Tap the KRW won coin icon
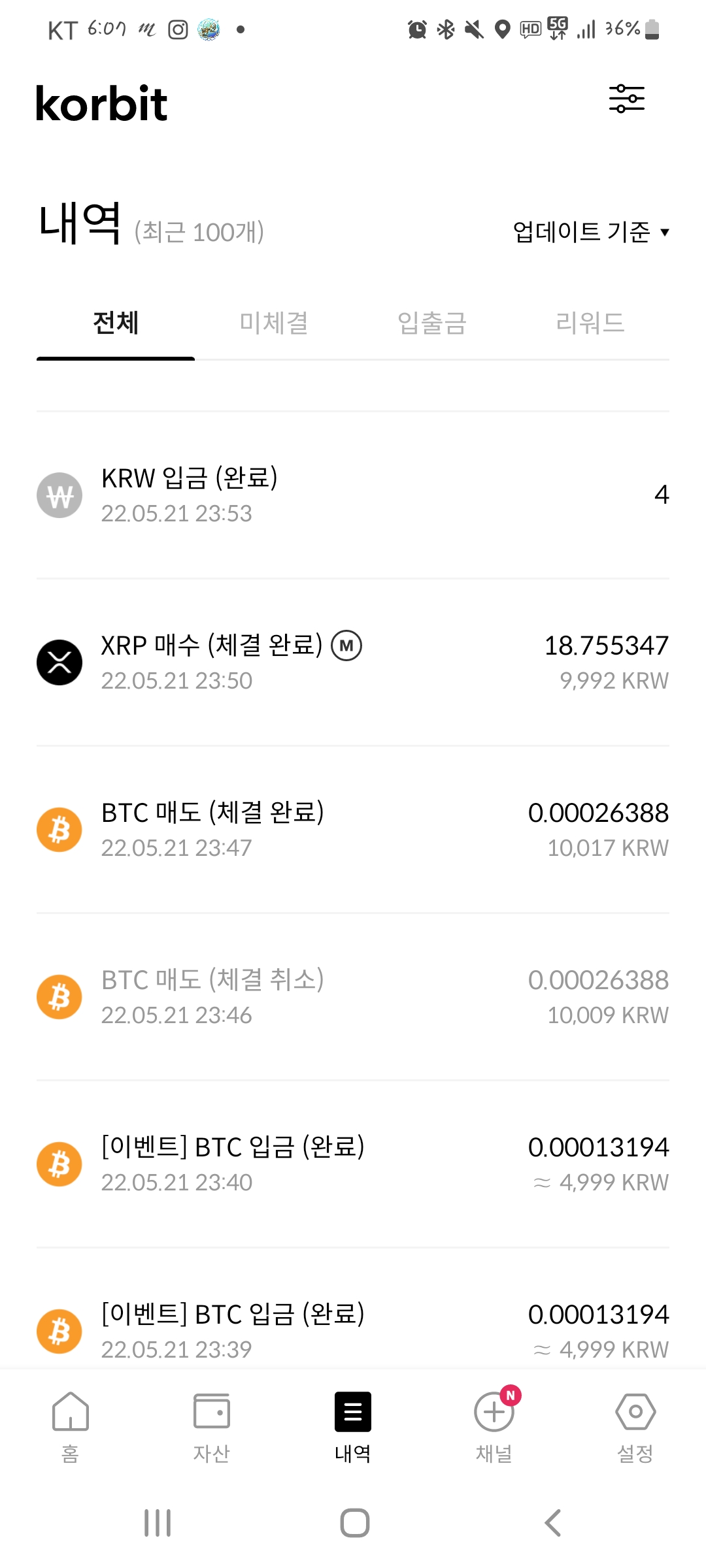706x1568 pixels. tap(59, 495)
